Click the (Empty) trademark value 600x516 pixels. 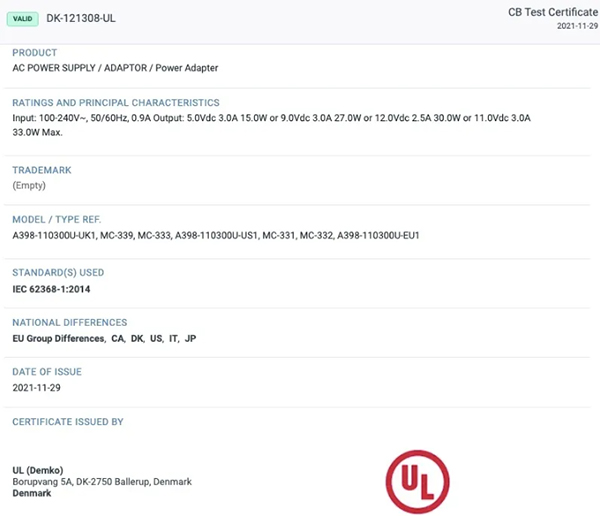29,186
